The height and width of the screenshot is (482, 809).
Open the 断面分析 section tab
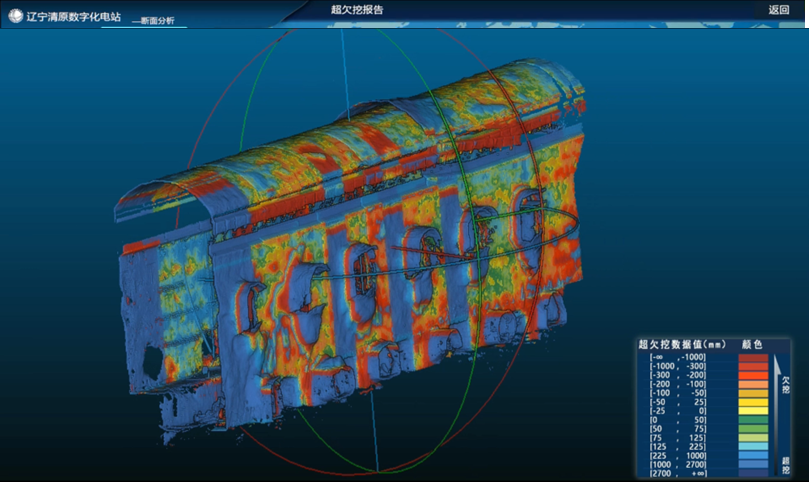[159, 20]
